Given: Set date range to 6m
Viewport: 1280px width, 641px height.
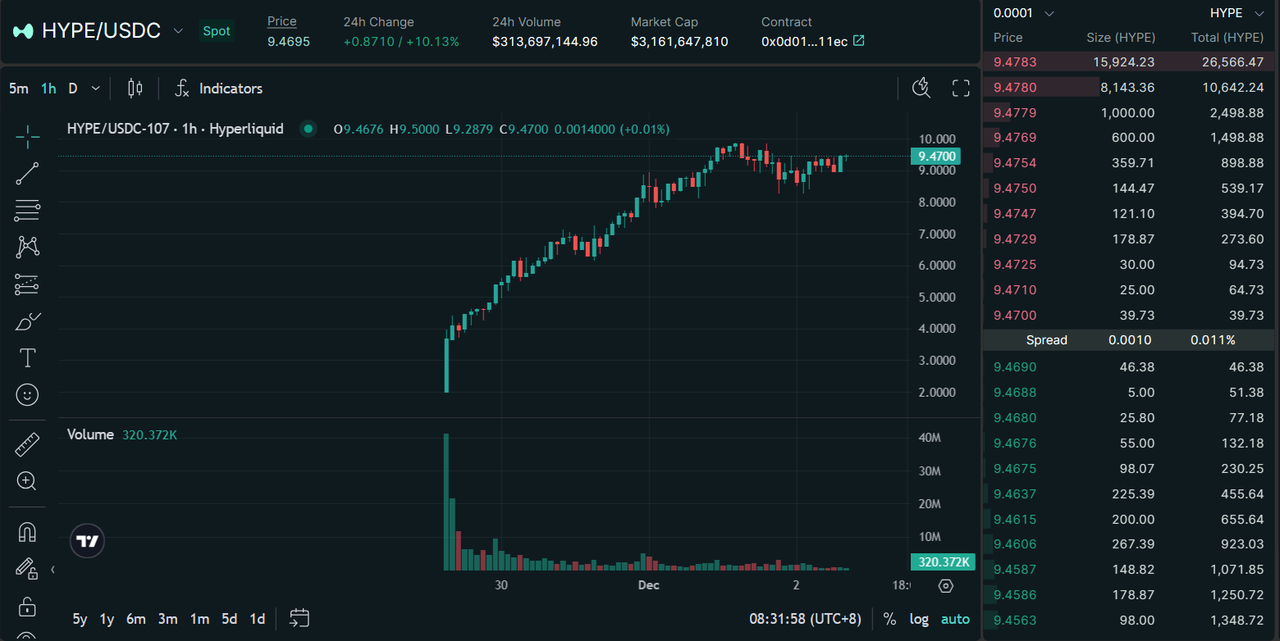Looking at the screenshot, I should (x=136, y=619).
